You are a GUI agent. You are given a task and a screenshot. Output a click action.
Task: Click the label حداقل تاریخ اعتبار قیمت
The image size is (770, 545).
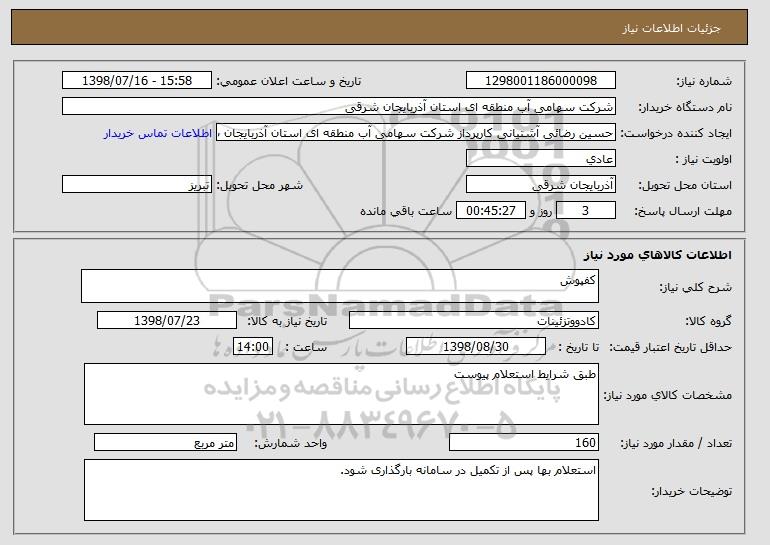671,348
